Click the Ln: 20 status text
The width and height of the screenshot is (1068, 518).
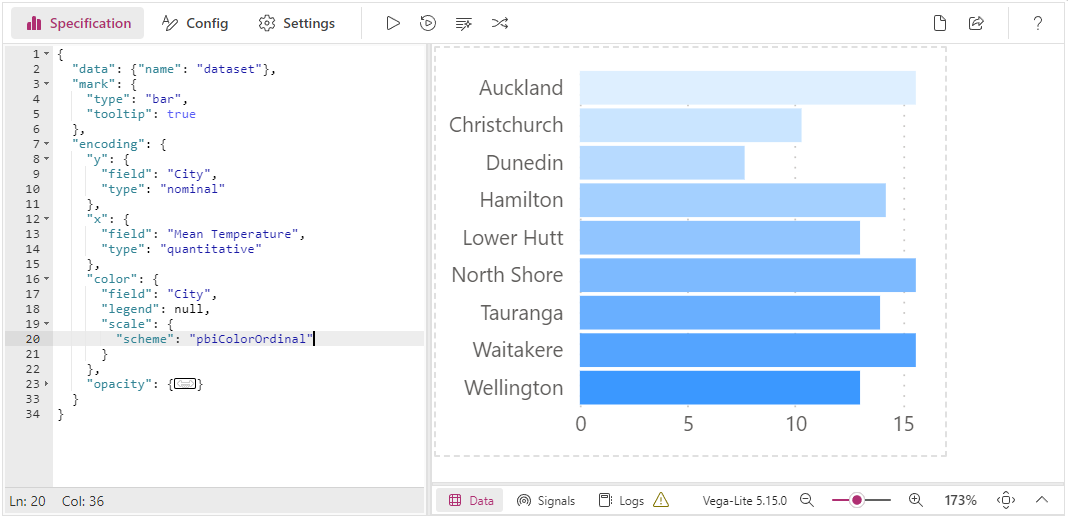click(27, 502)
